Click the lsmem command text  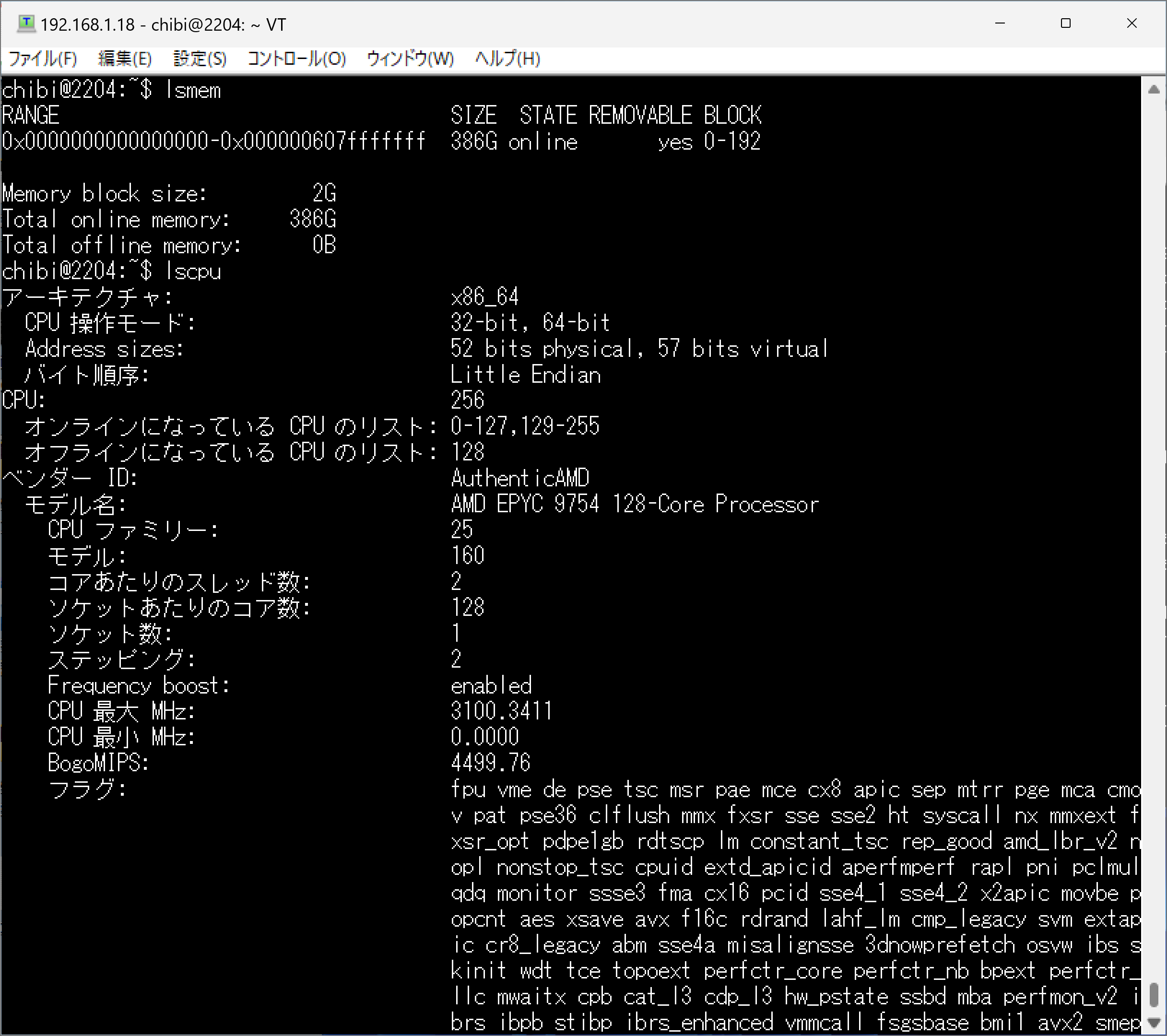tap(193, 90)
